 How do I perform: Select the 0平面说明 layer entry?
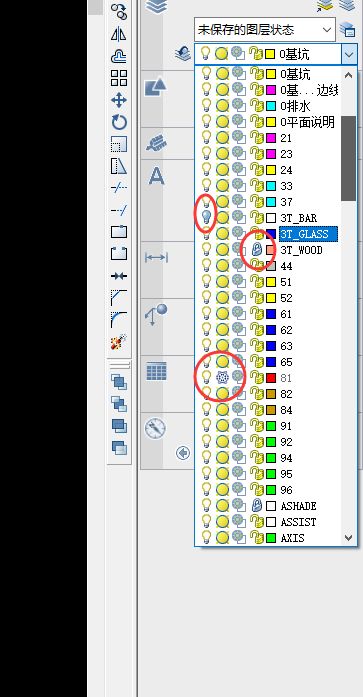tap(307, 122)
